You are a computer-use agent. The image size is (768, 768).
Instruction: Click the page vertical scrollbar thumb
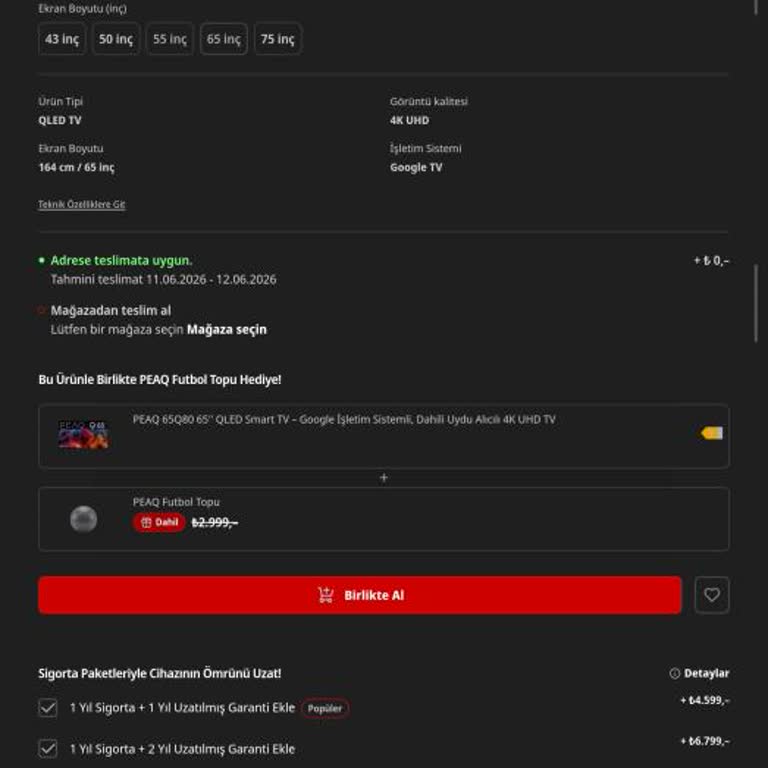click(x=756, y=303)
